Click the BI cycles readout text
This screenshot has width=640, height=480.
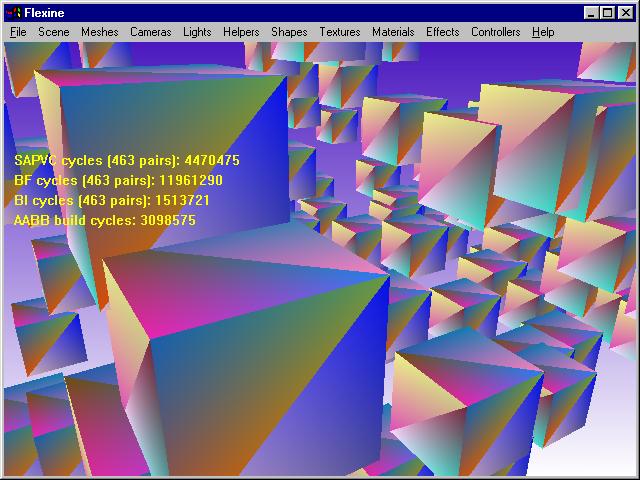pos(112,200)
